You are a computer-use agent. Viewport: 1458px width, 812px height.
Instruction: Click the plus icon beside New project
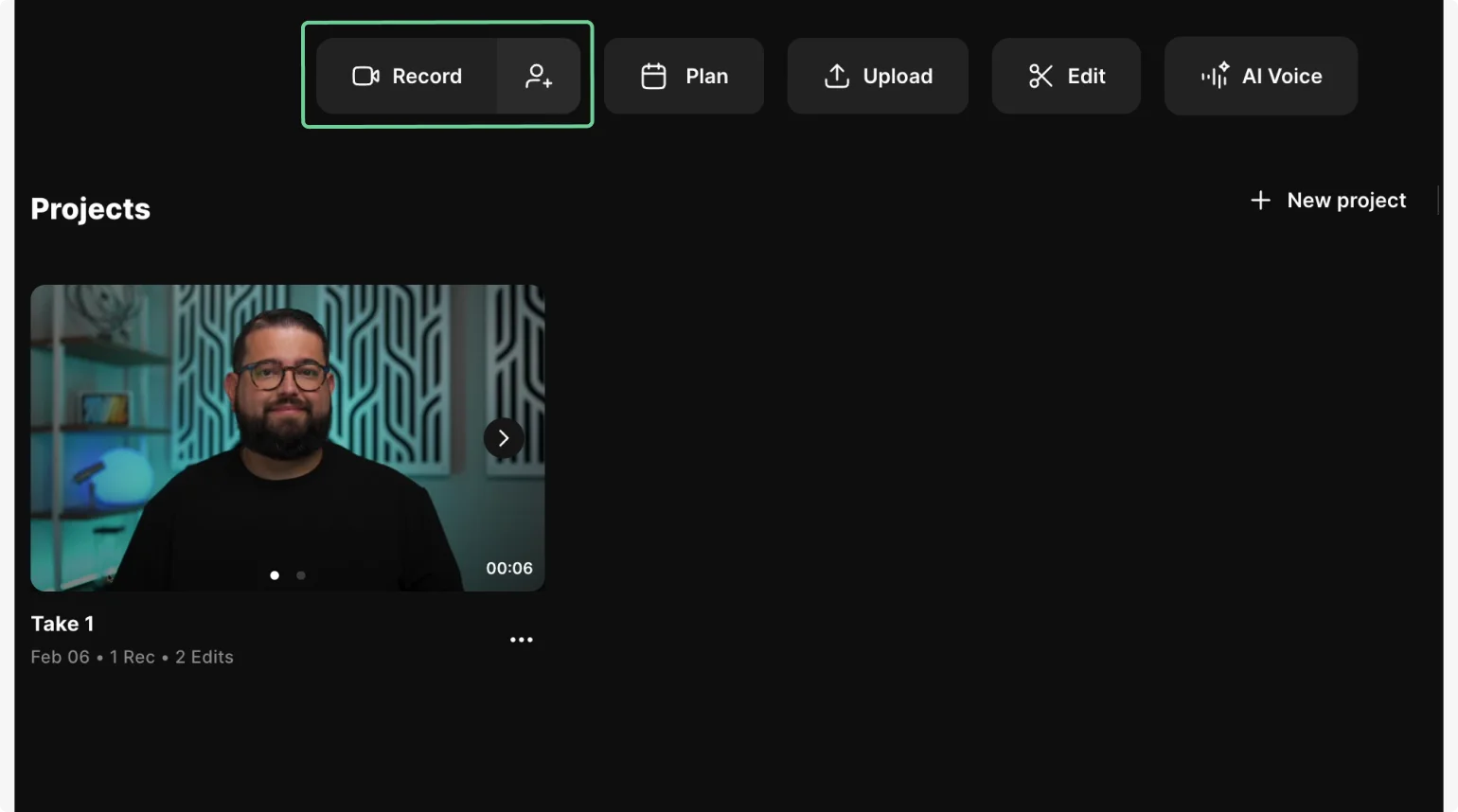click(1260, 200)
